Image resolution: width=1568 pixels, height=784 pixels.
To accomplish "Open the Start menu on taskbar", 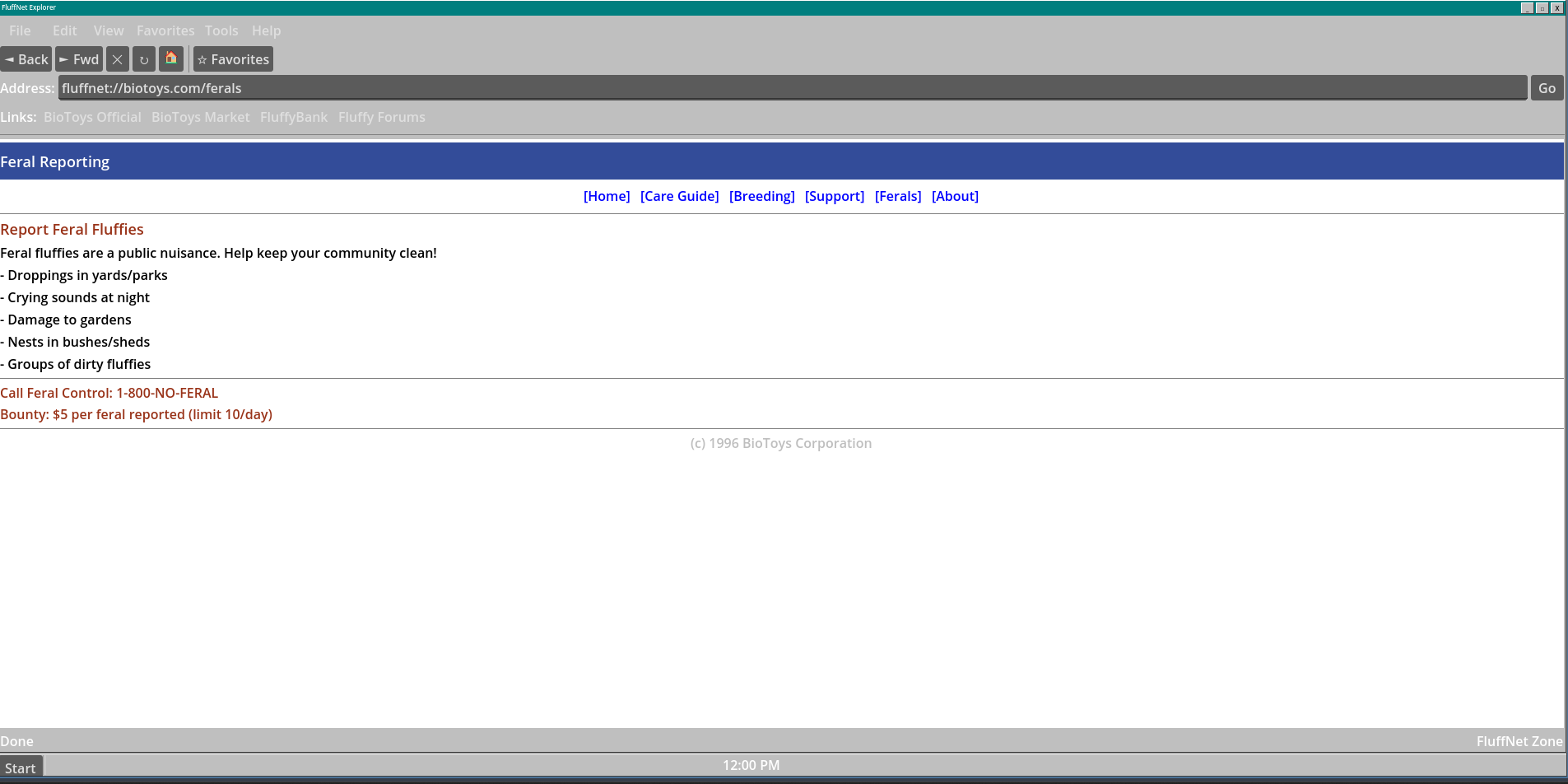I will coord(21,768).
